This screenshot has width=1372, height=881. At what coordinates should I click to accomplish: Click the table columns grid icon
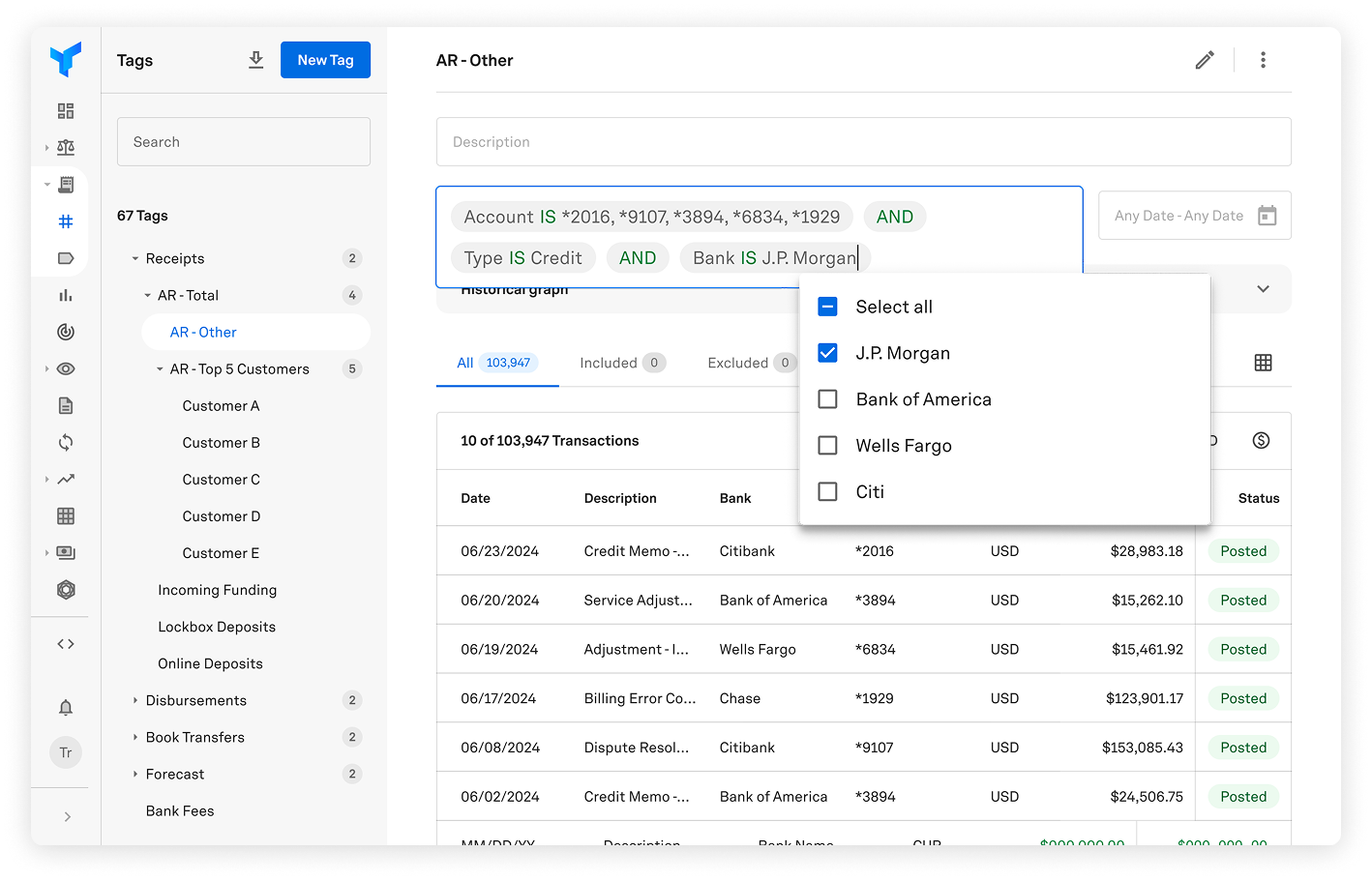(x=1263, y=363)
